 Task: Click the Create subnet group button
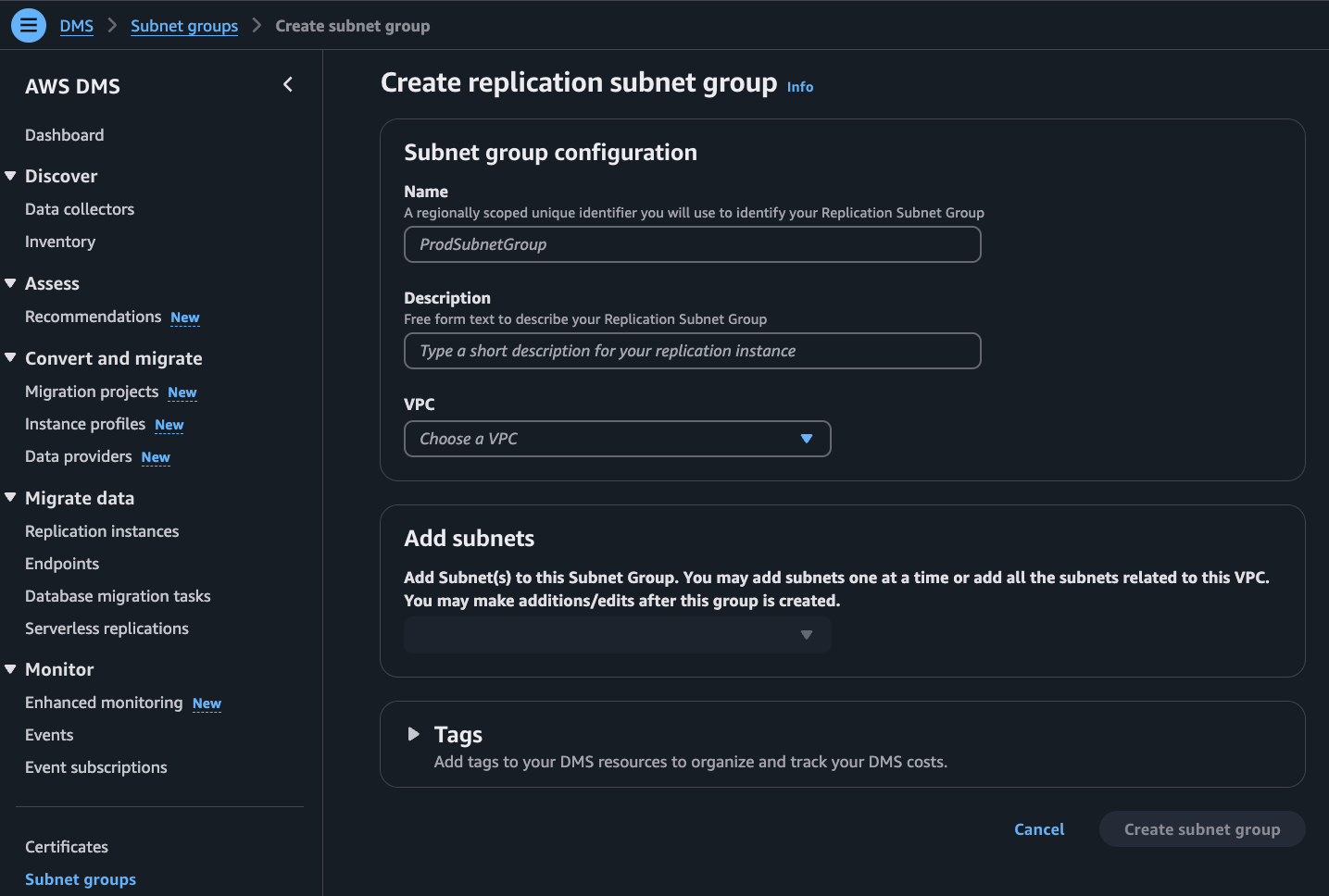point(1201,829)
